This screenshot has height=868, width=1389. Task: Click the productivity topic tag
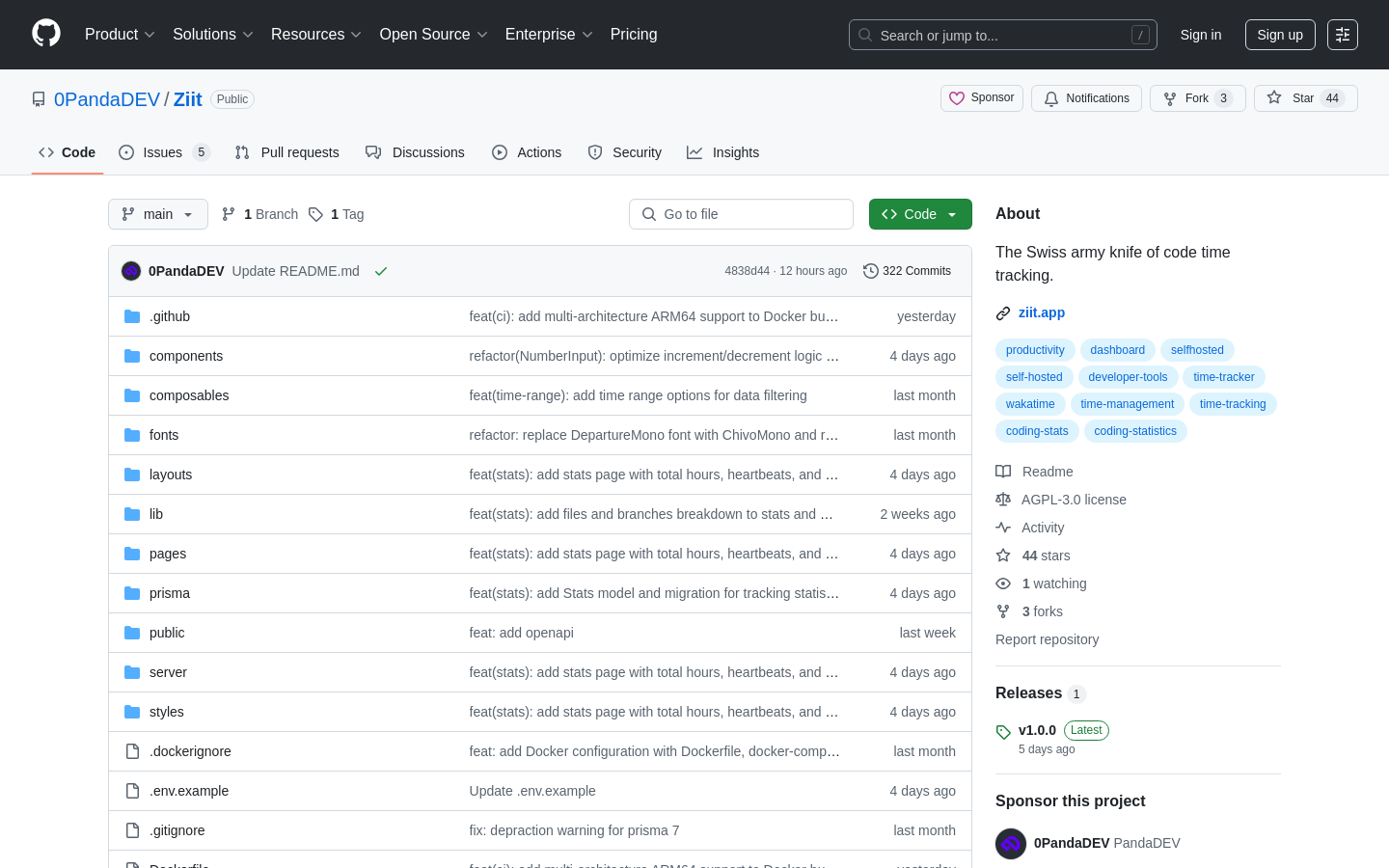pyautogui.click(x=1035, y=350)
